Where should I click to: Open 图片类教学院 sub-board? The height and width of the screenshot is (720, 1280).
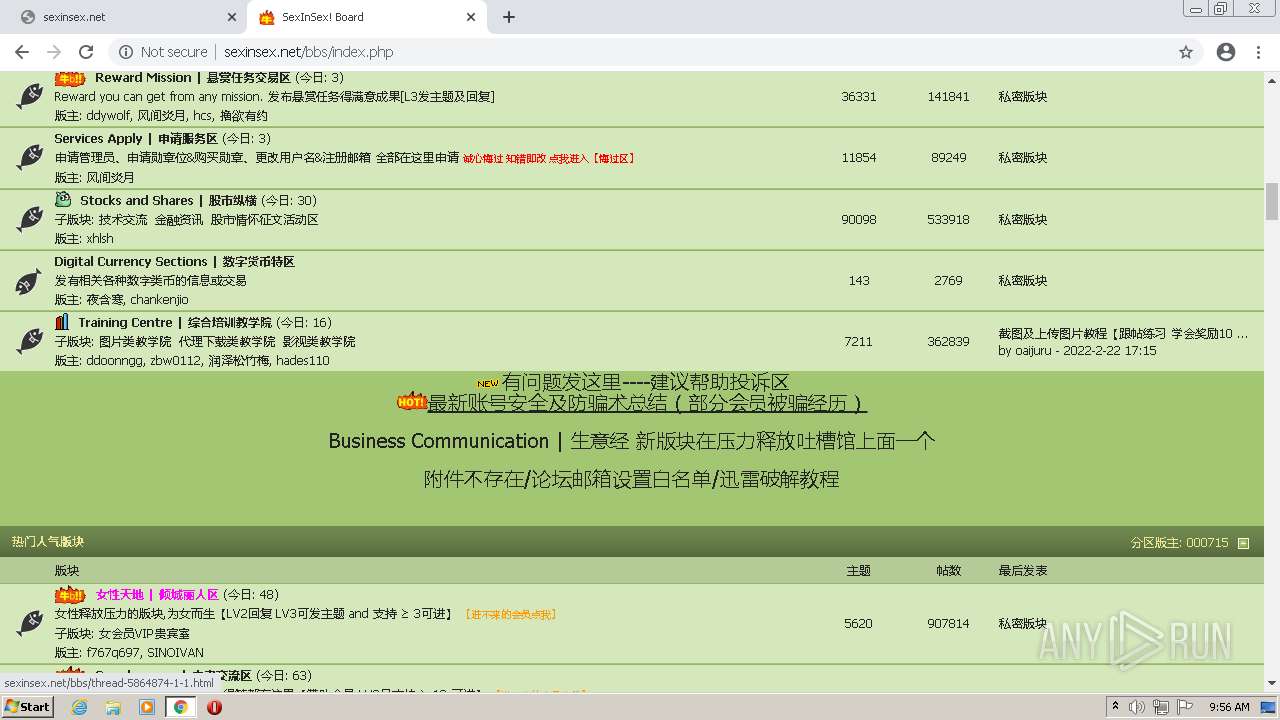pyautogui.click(x=134, y=341)
